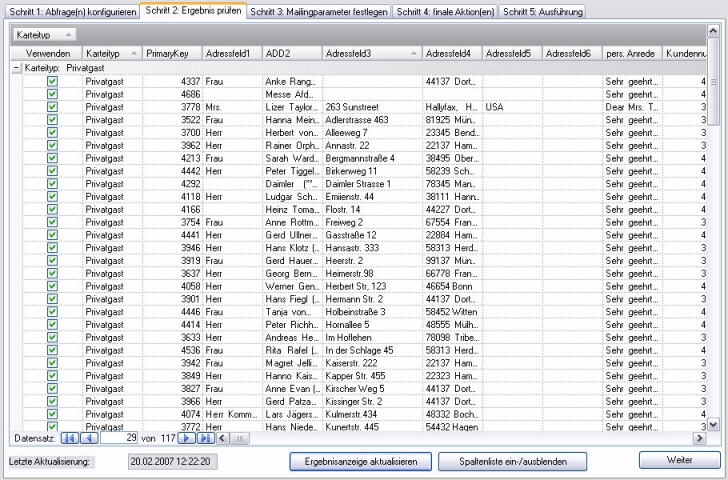This screenshot has width=728, height=480.
Task: Sort by the Adressfeld4 column header
Action: tap(452, 53)
